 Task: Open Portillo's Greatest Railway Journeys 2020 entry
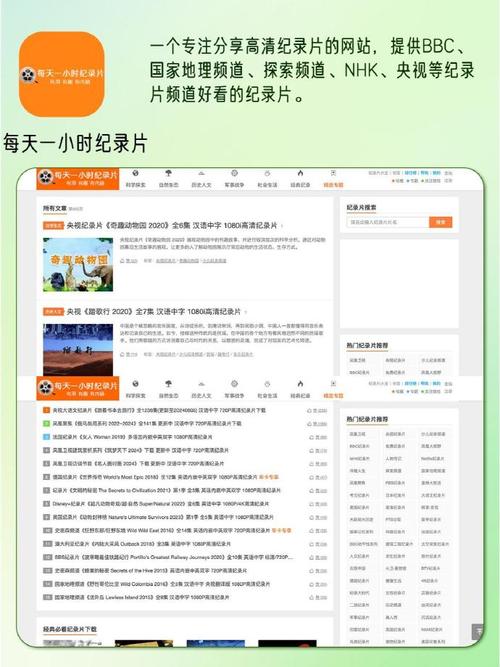tap(173, 557)
